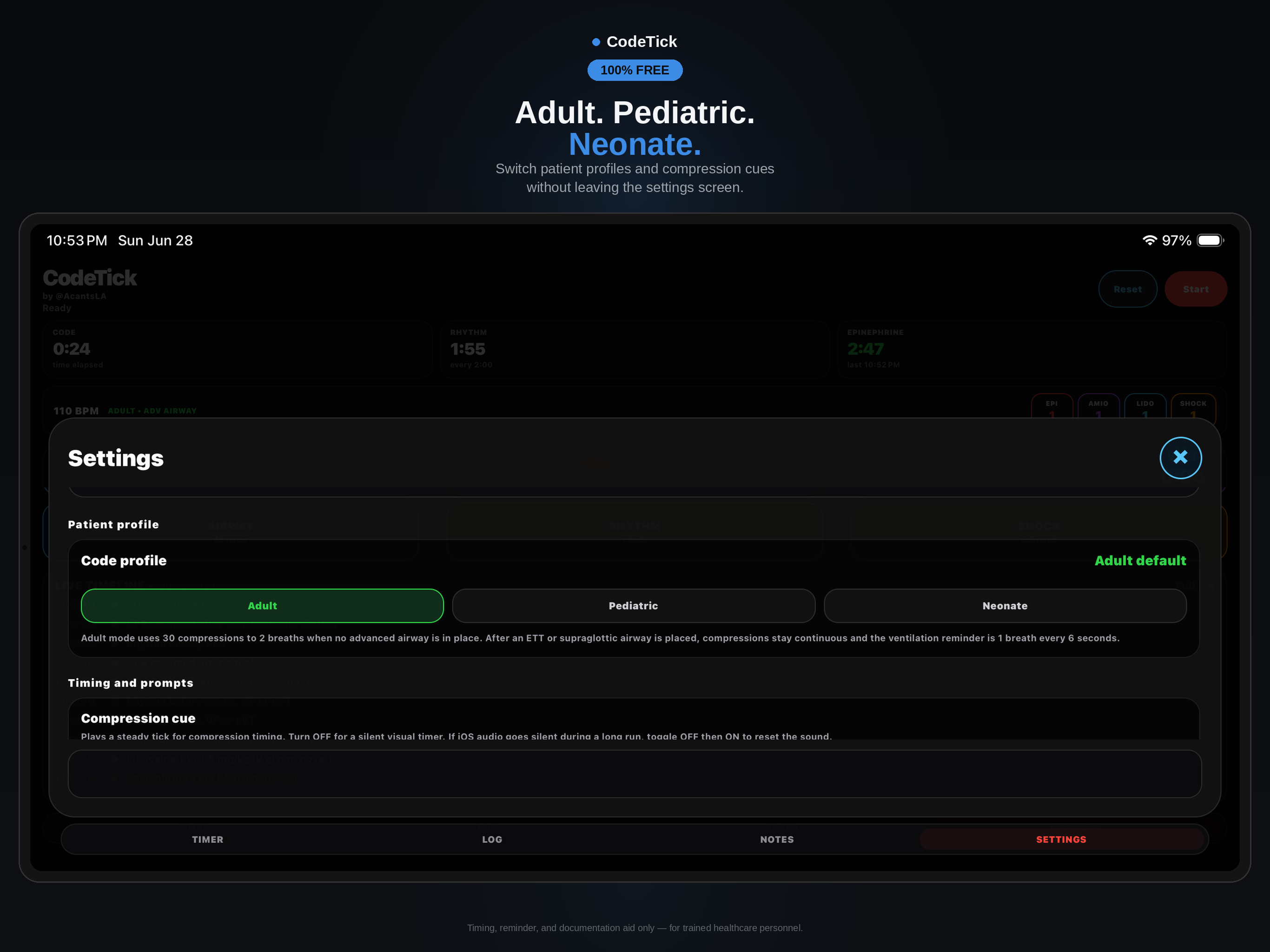
Task: Select the Pediatric code profile
Action: point(633,606)
